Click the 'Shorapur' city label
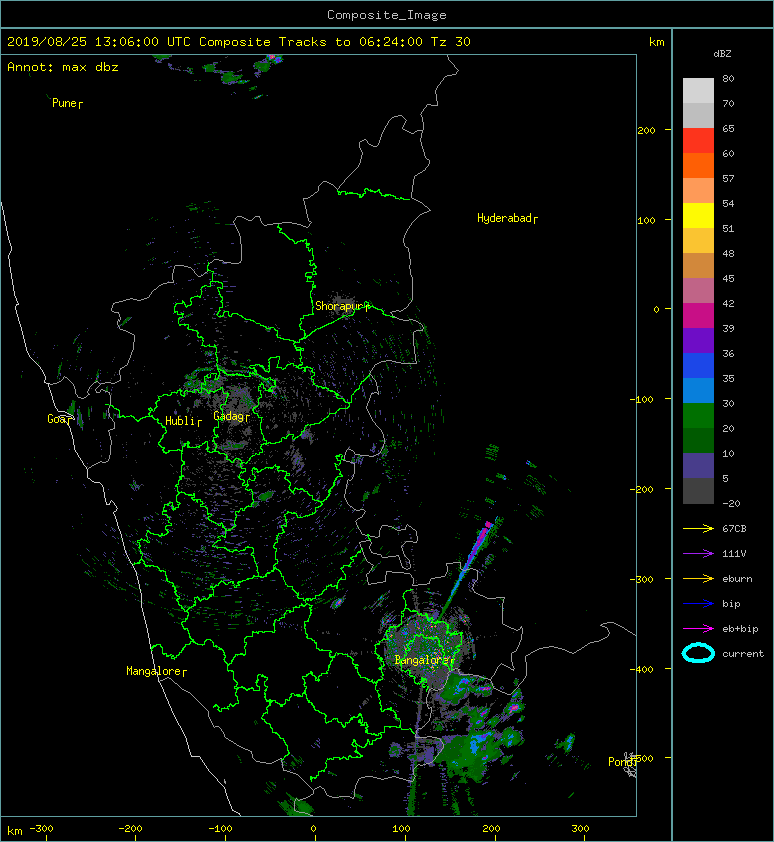 pyautogui.click(x=339, y=306)
